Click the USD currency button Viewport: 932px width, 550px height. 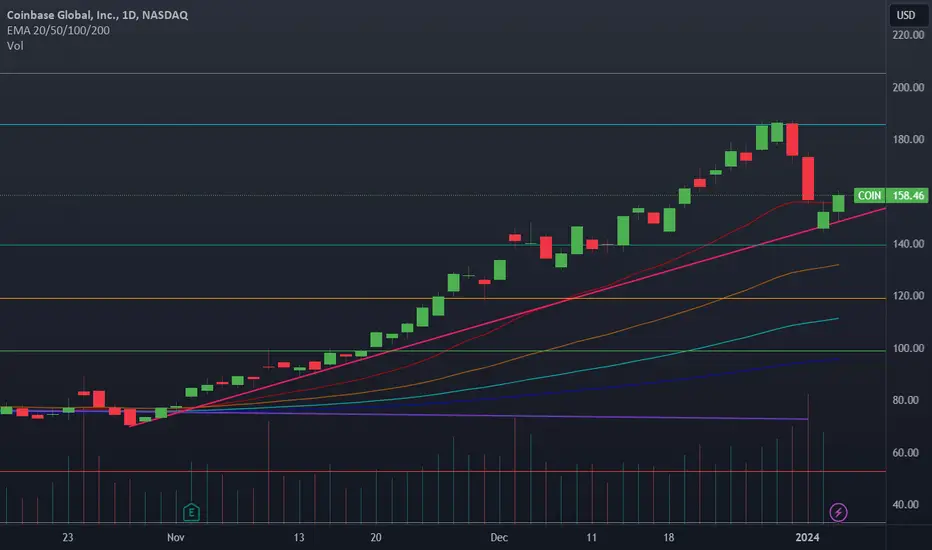pos(906,15)
